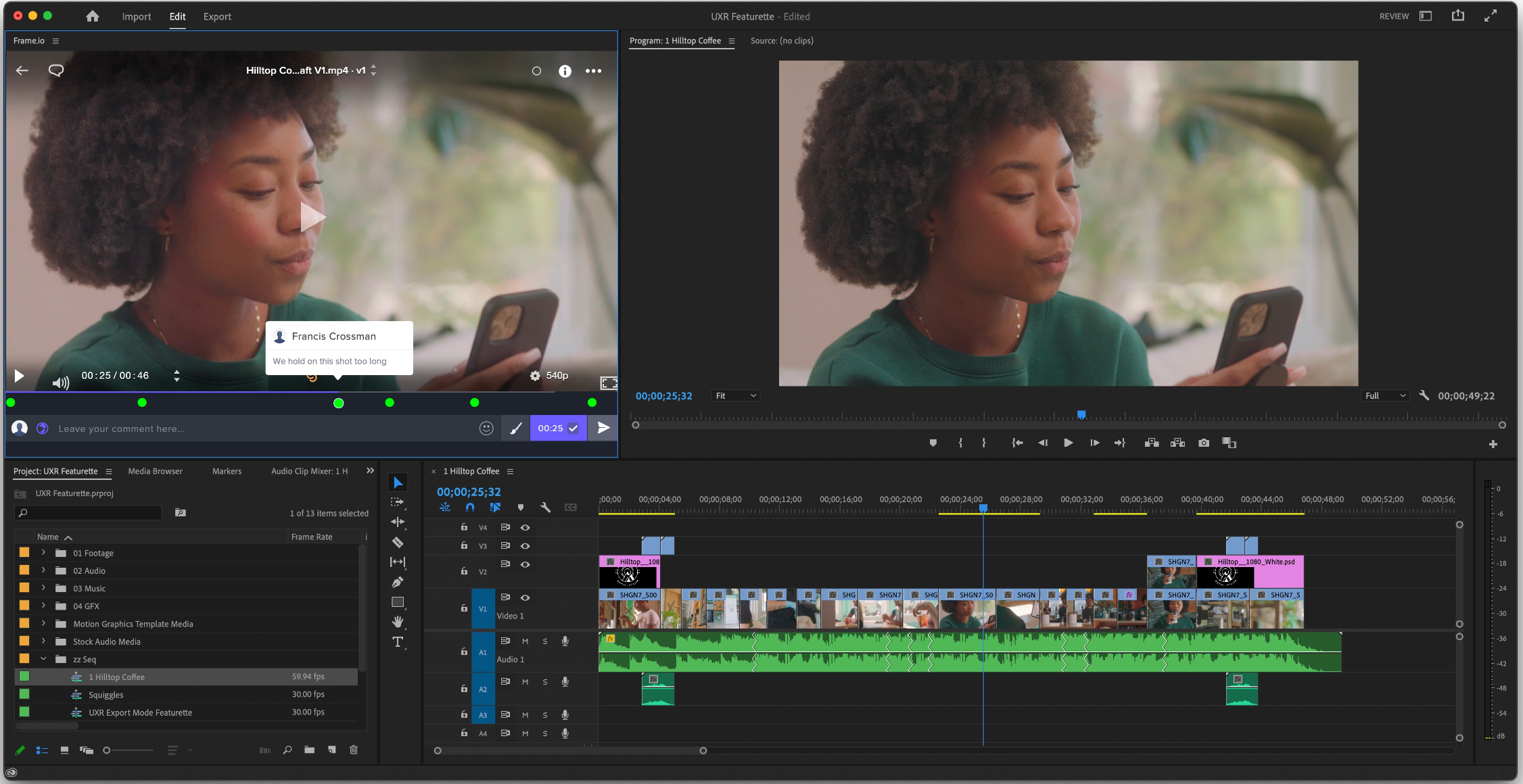Screen dimensions: 1523x784
Task: Open the Fit zoom dropdown in the Program monitor
Action: 735,395
